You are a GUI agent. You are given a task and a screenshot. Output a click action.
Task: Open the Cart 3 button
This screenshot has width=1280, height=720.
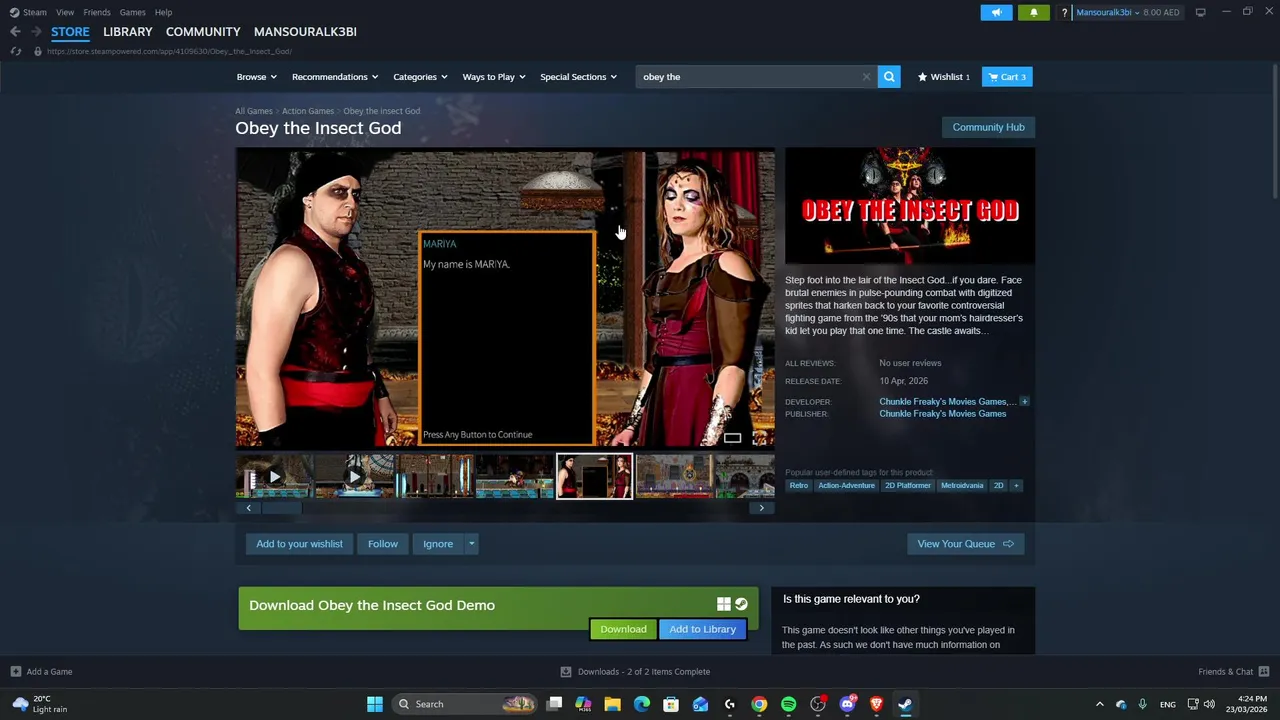[1007, 77]
